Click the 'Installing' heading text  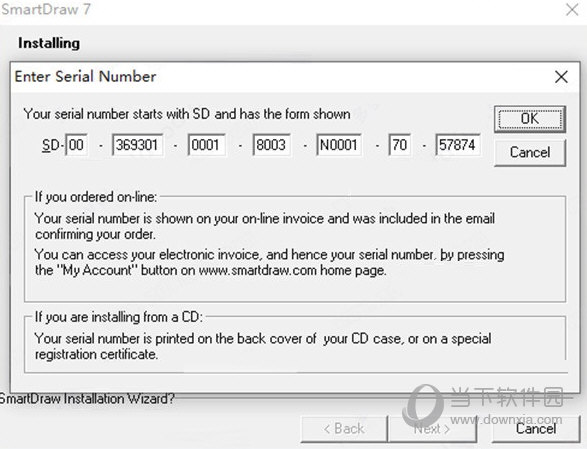[49, 43]
